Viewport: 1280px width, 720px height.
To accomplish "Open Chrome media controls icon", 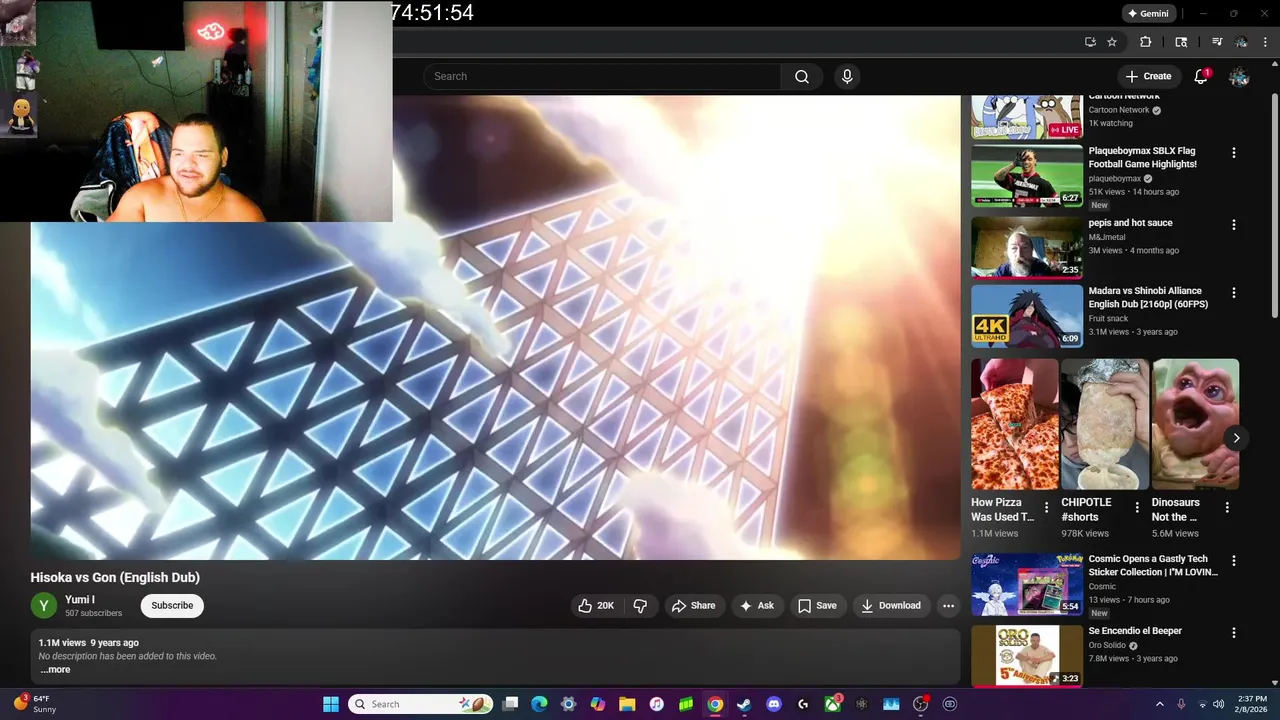I will 1217,42.
